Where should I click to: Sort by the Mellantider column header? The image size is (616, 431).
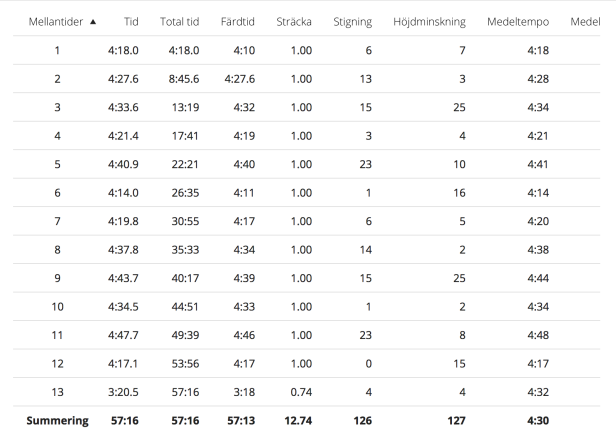point(56,22)
